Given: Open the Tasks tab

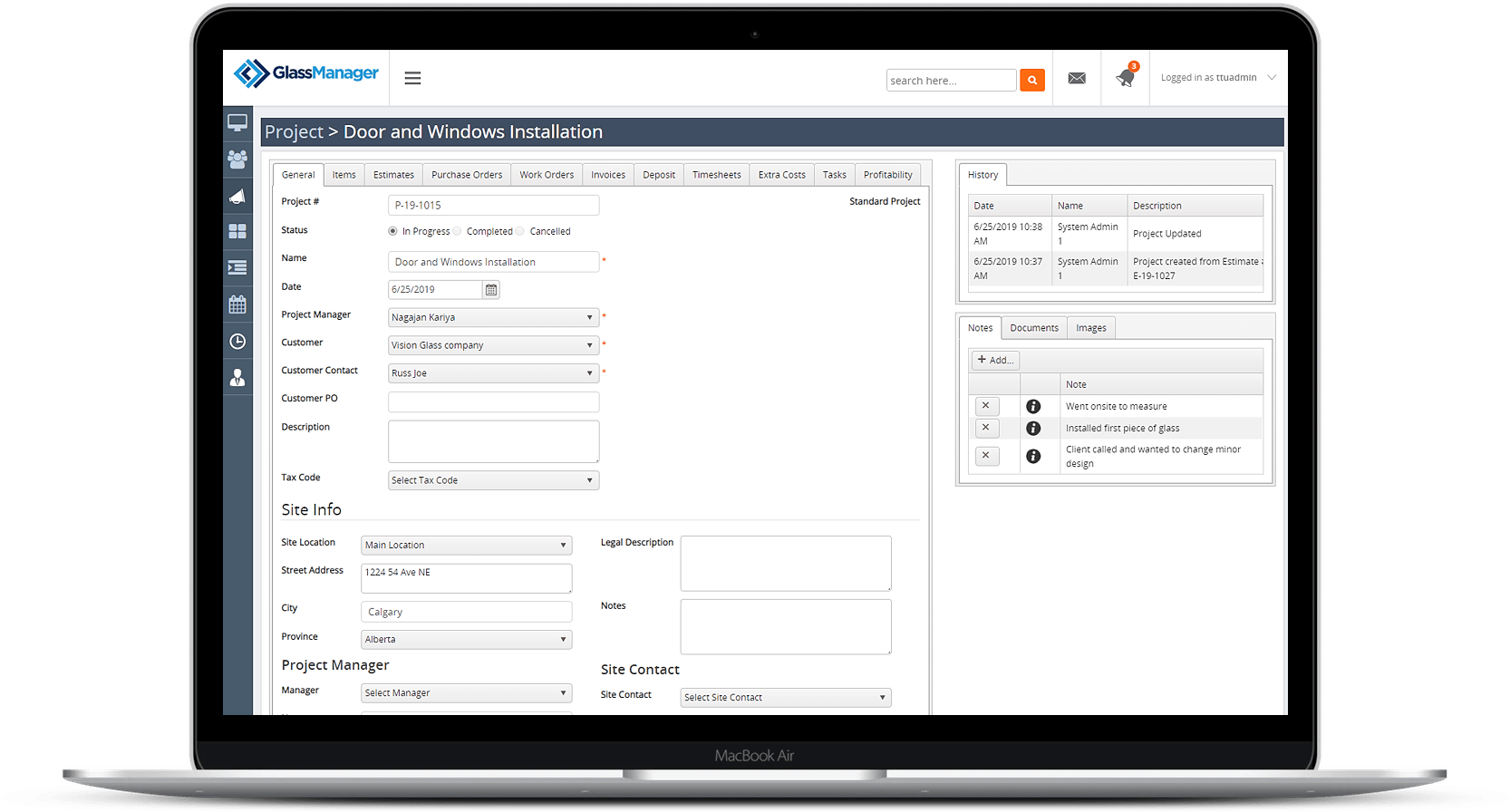Looking at the screenshot, I should pyautogui.click(x=835, y=175).
